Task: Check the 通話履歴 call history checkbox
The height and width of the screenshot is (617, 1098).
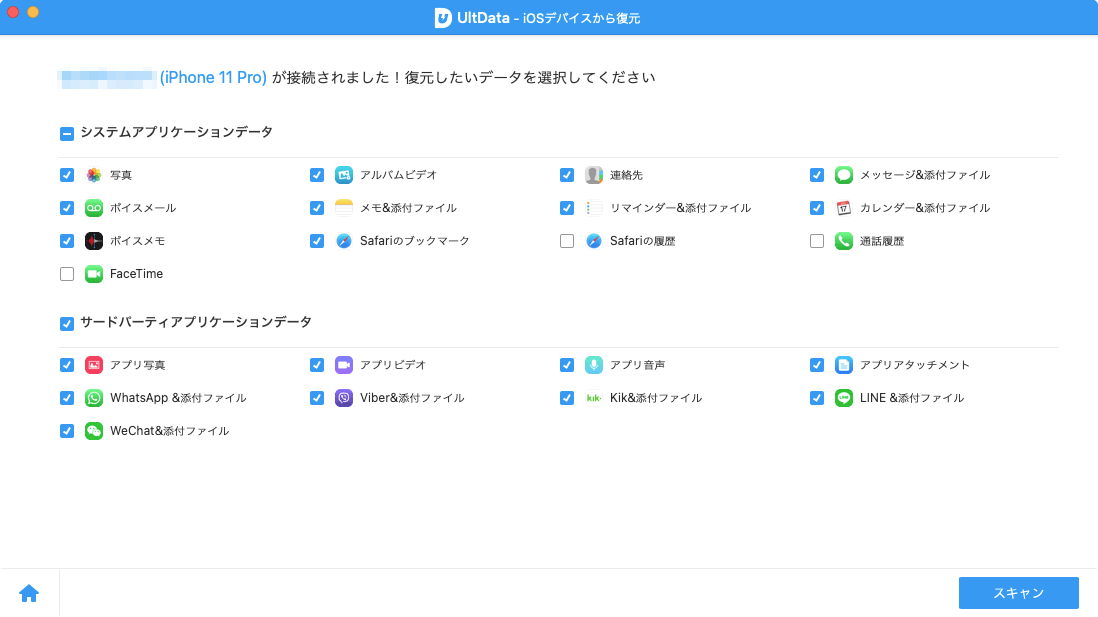Action: click(x=817, y=241)
